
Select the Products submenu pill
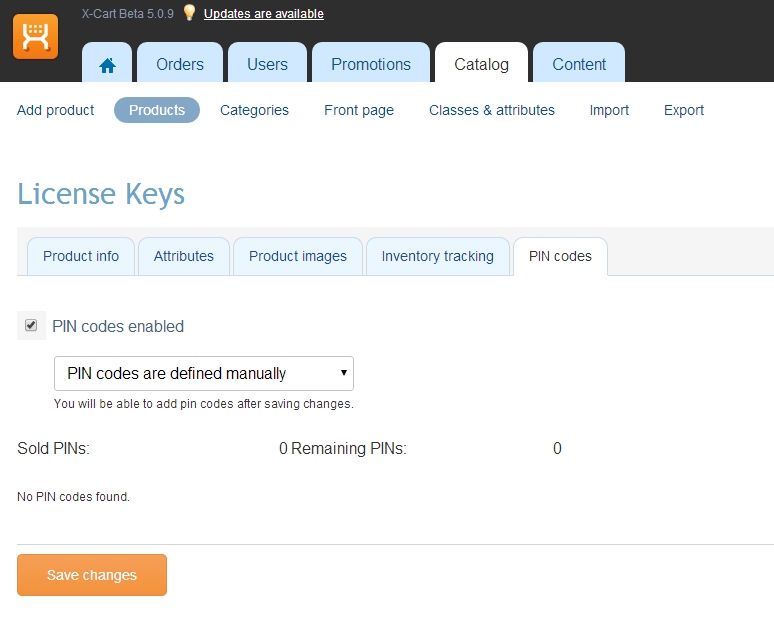[157, 110]
